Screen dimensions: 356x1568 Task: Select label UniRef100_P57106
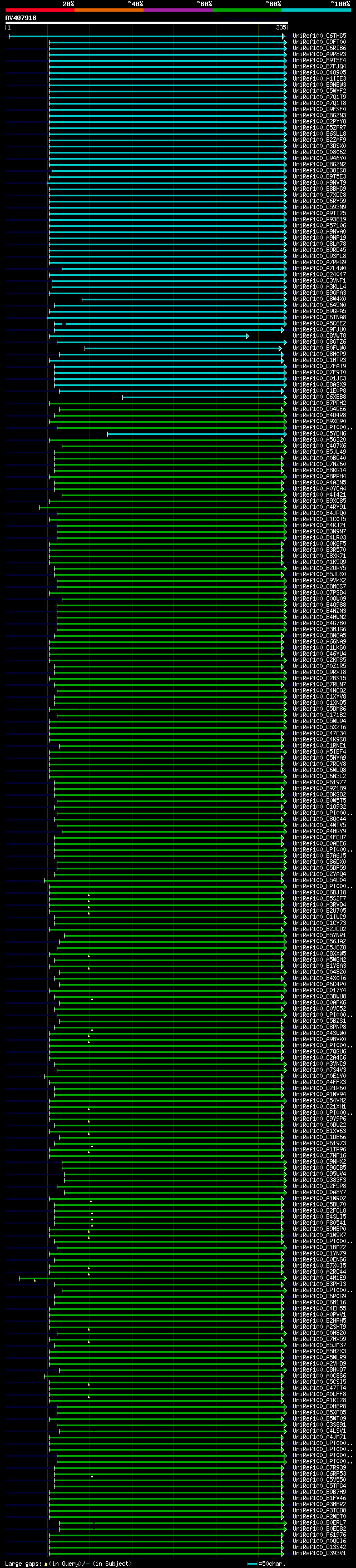(x=319, y=226)
